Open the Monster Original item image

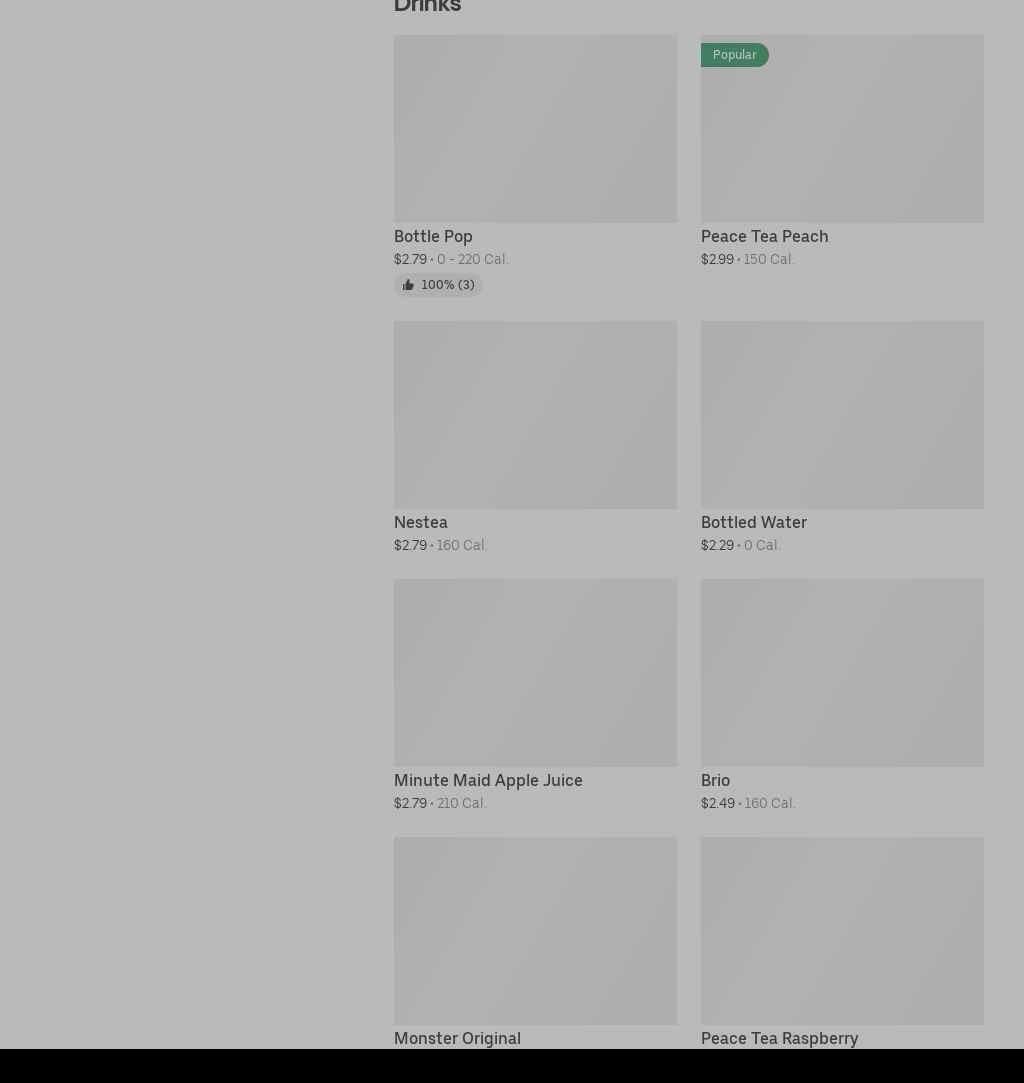[535, 930]
